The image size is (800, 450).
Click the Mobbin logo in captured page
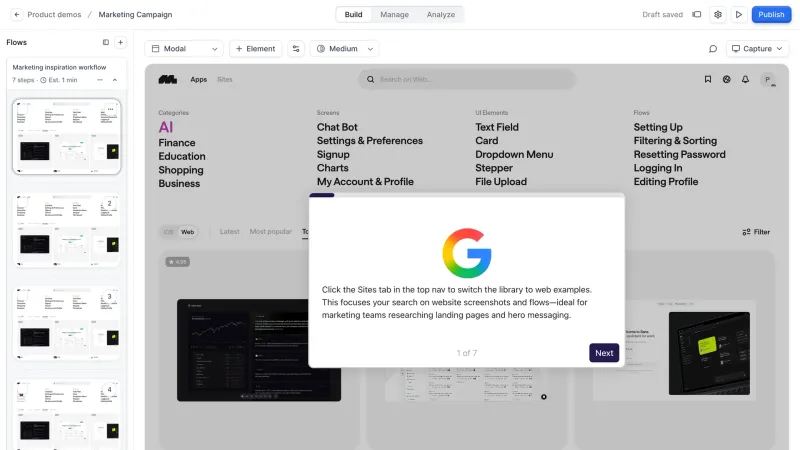(x=167, y=80)
